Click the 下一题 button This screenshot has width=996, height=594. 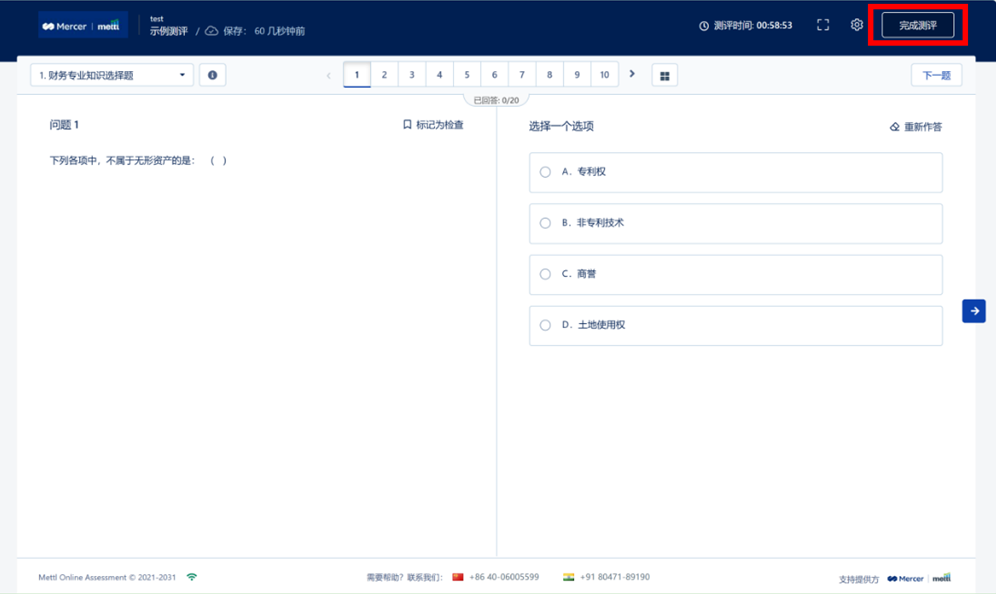(x=936, y=75)
